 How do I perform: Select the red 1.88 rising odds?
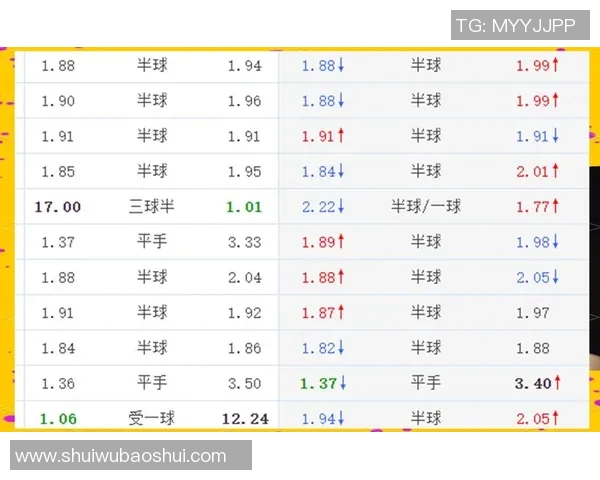(323, 277)
